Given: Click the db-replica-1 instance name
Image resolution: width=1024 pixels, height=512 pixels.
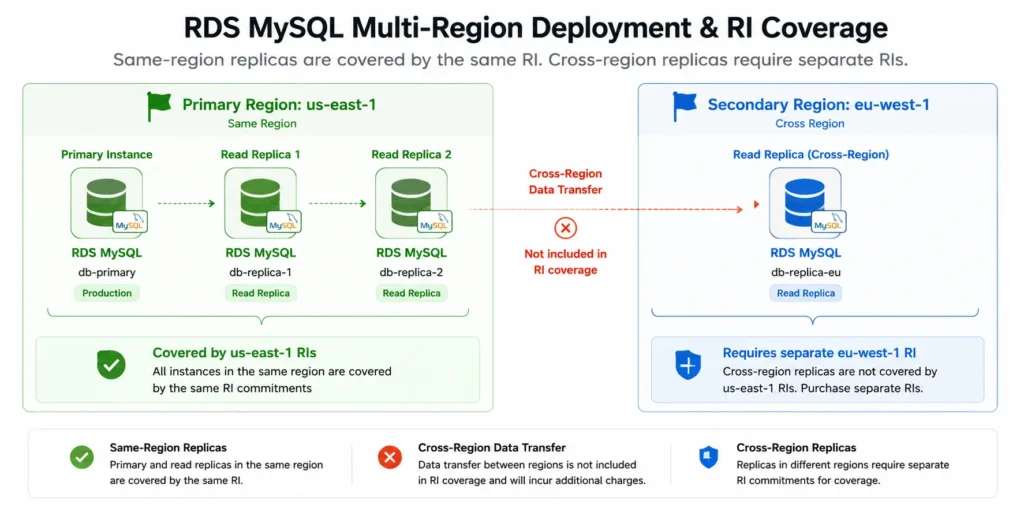Looking at the screenshot, I should pyautogui.click(x=261, y=273).
